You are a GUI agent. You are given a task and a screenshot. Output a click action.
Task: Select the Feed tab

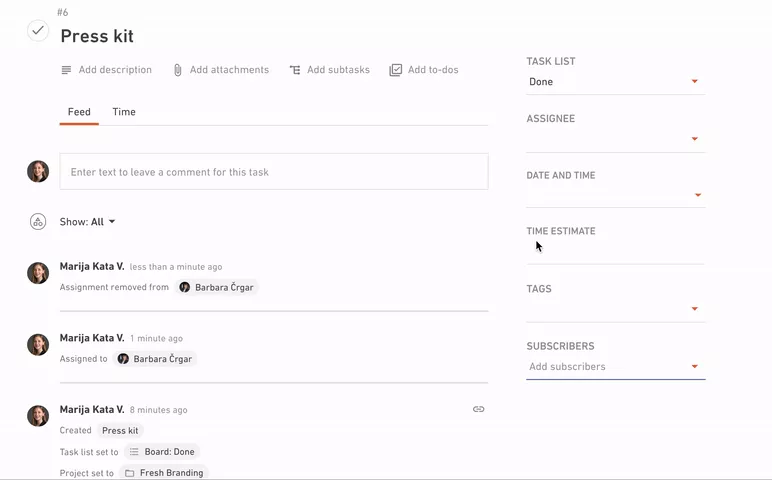79,112
